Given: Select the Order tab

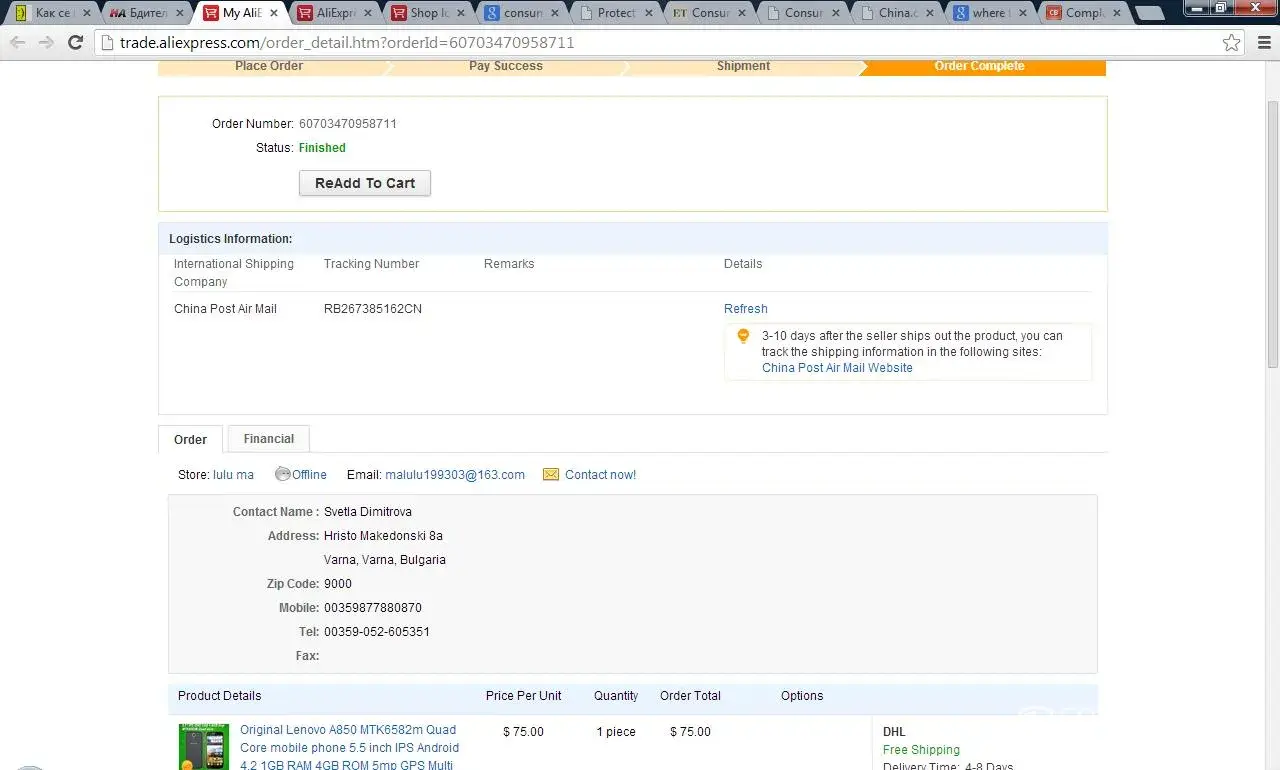Looking at the screenshot, I should click(x=190, y=439).
